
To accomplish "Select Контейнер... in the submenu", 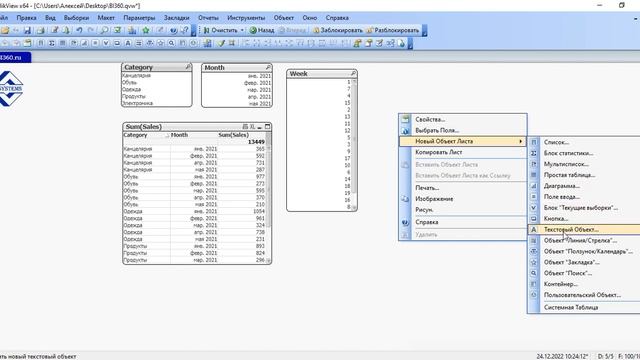I will [x=584, y=284].
